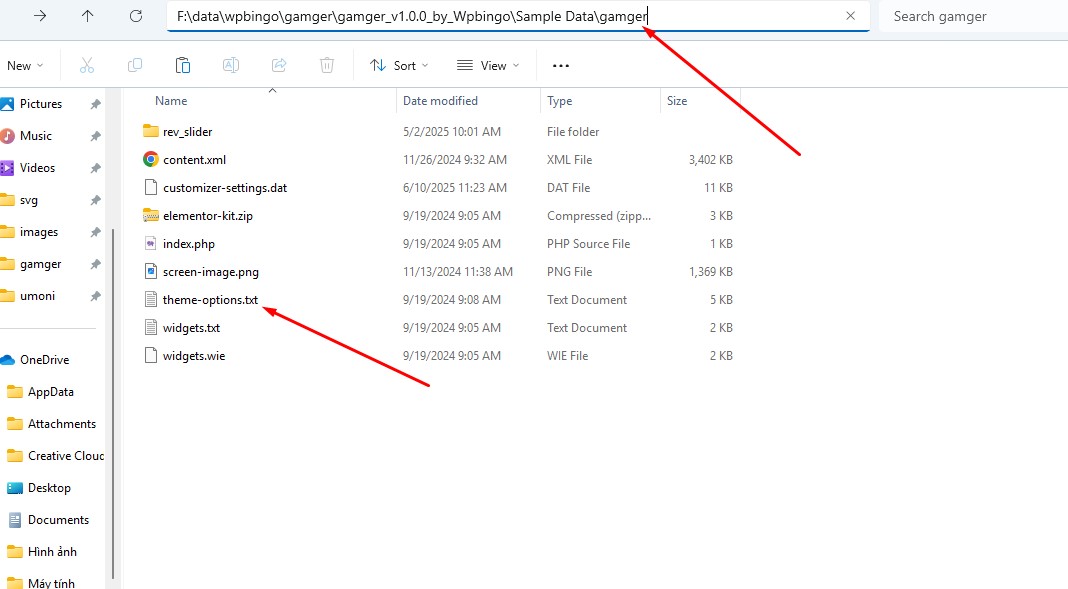Open the See more three-dots menu
This screenshot has height=589, width=1068.
tap(560, 65)
